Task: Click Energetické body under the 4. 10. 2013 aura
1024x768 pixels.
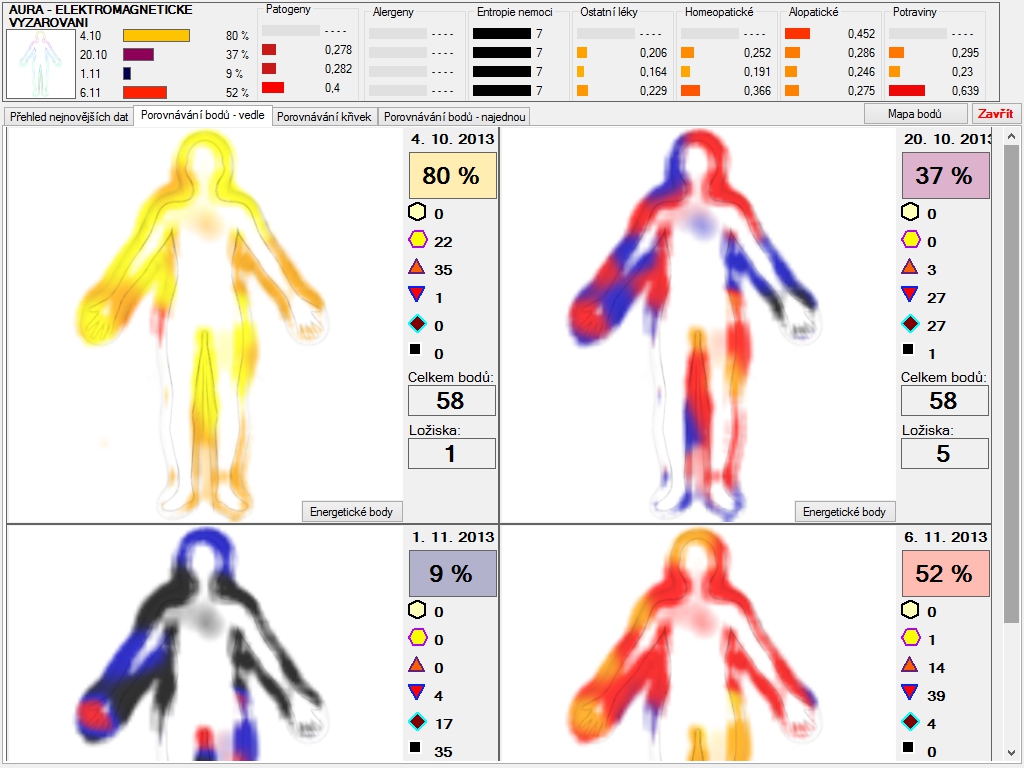Action: coord(352,512)
